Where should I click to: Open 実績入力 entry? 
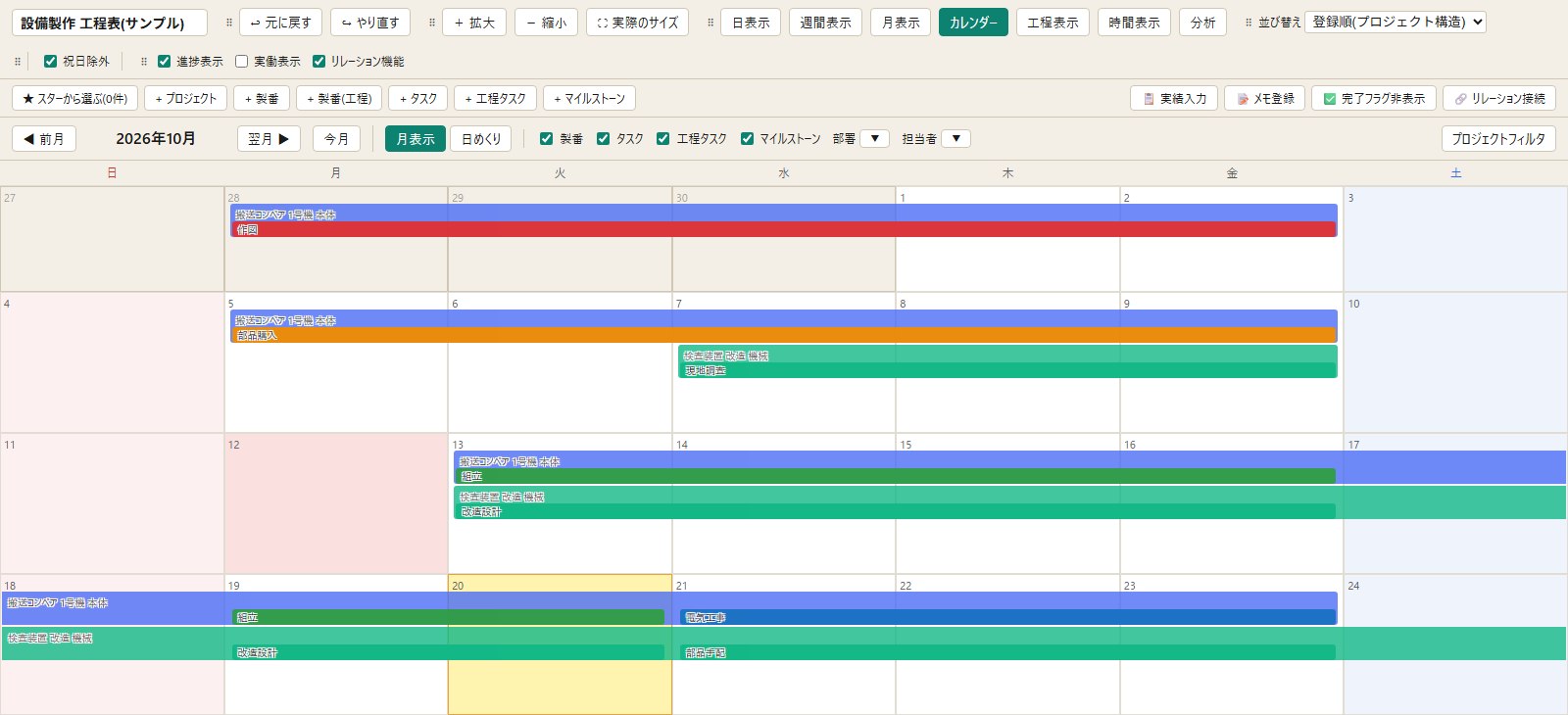[x=1174, y=99]
